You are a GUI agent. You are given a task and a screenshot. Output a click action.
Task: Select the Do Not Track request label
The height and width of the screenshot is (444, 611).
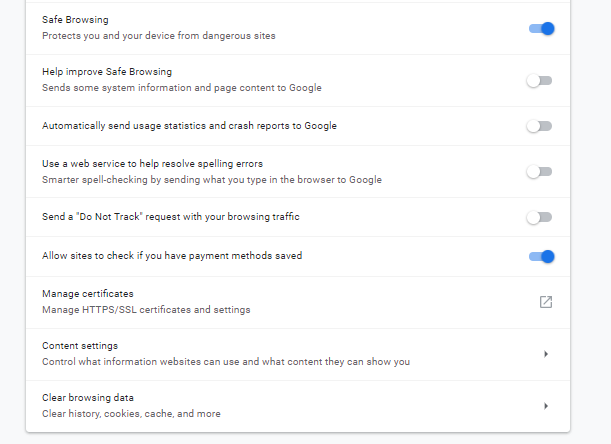pyautogui.click(x=171, y=217)
